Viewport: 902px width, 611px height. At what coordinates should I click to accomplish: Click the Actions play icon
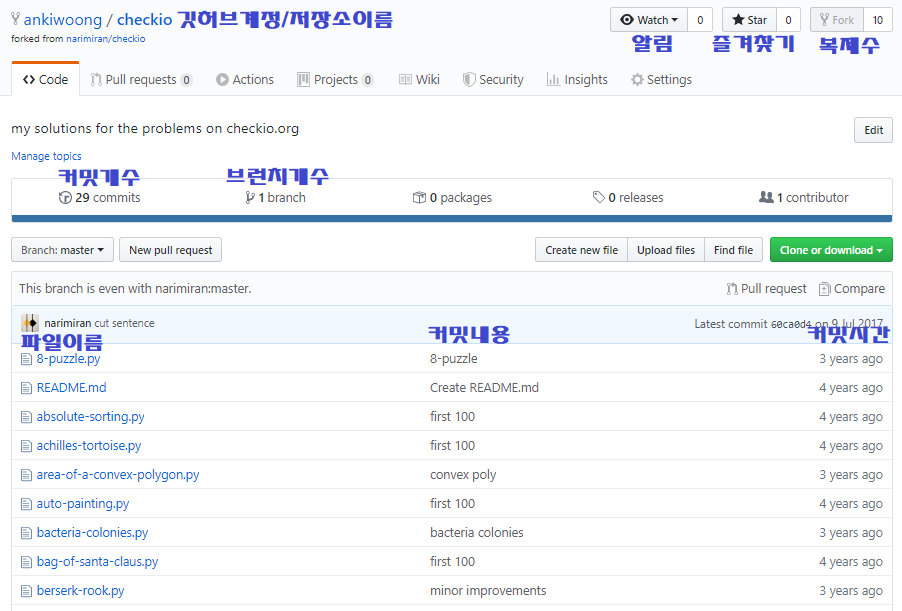(222, 79)
